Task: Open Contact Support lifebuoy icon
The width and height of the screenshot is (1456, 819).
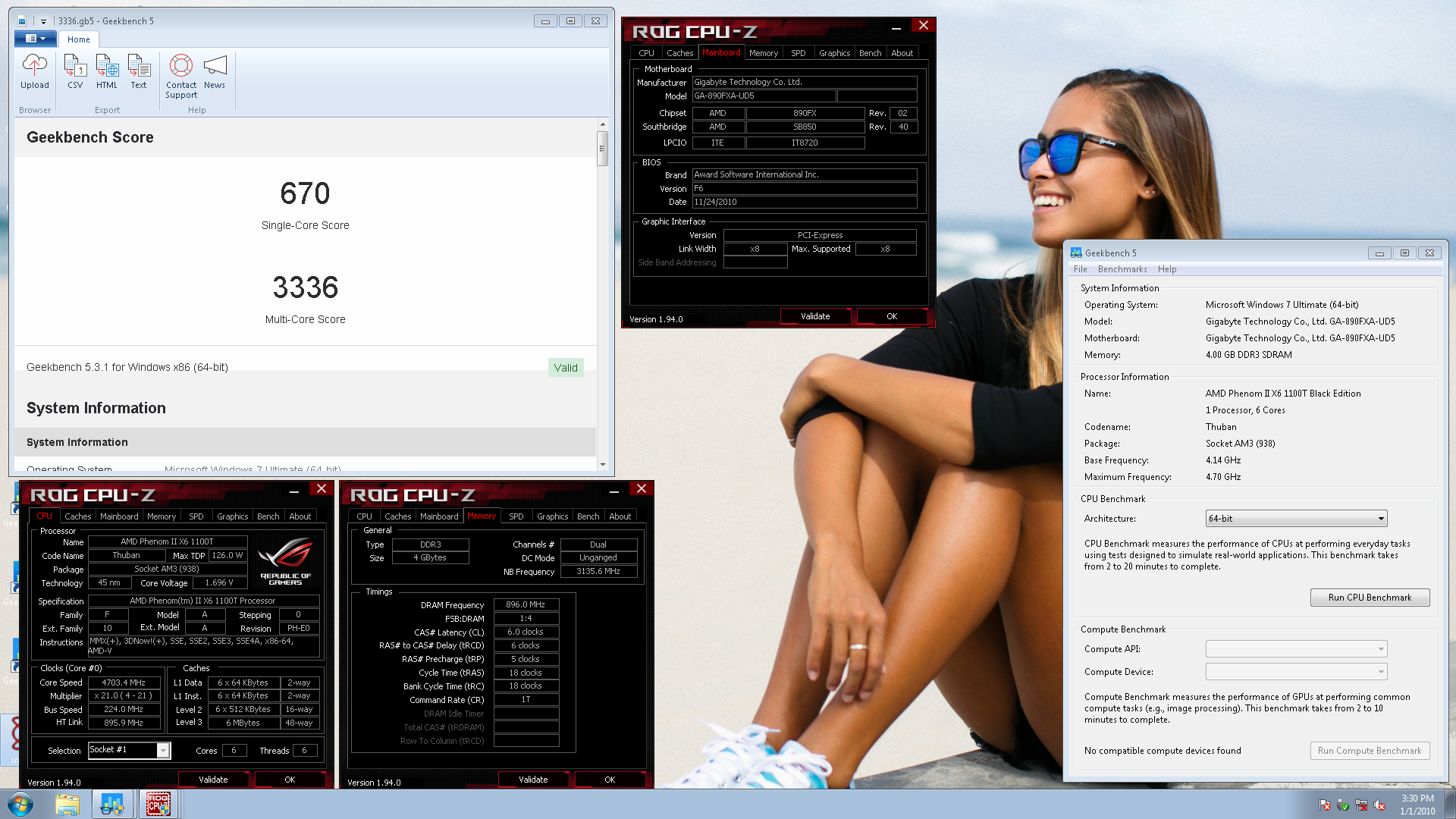Action: pos(181,66)
